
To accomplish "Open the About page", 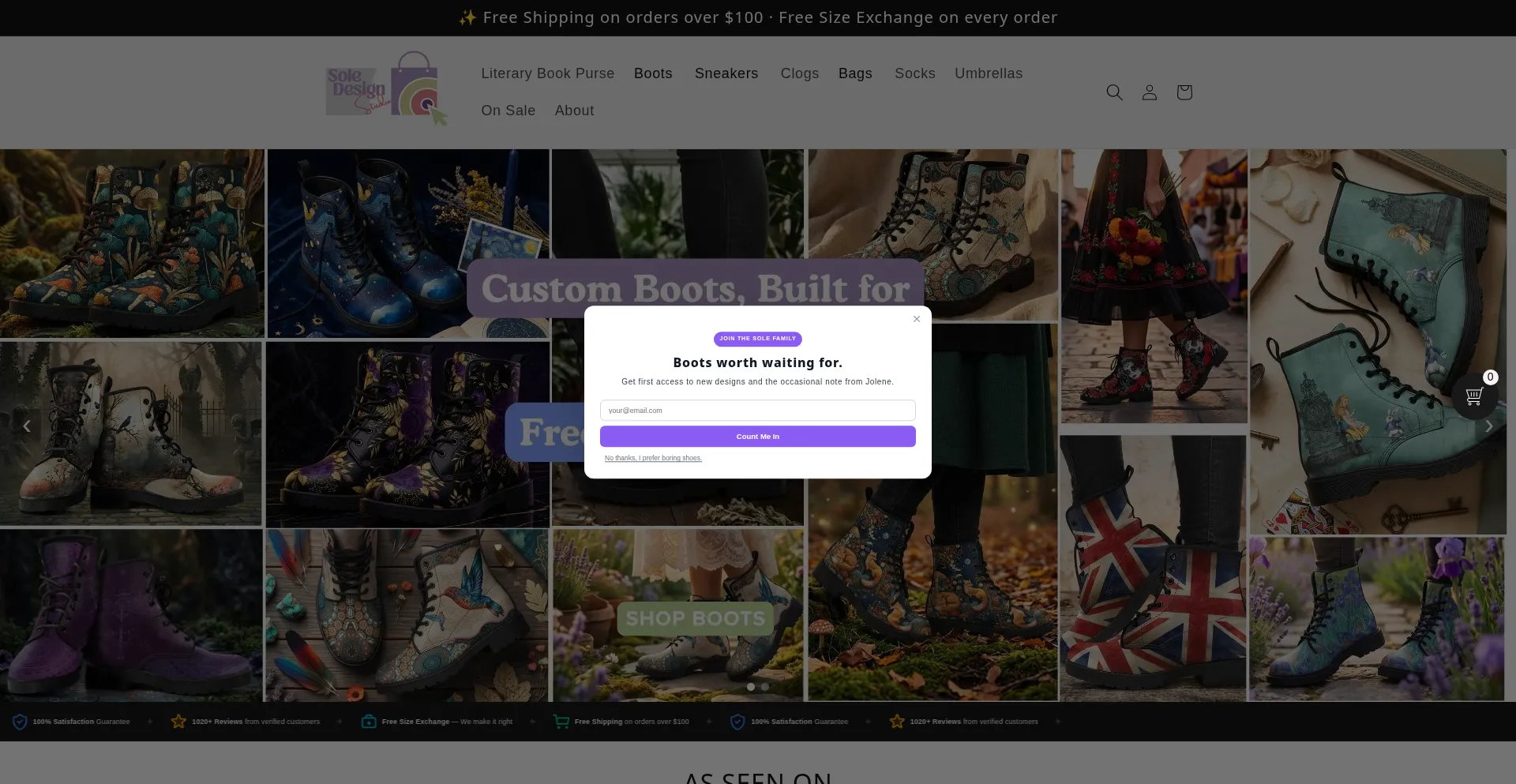I will click(x=574, y=111).
